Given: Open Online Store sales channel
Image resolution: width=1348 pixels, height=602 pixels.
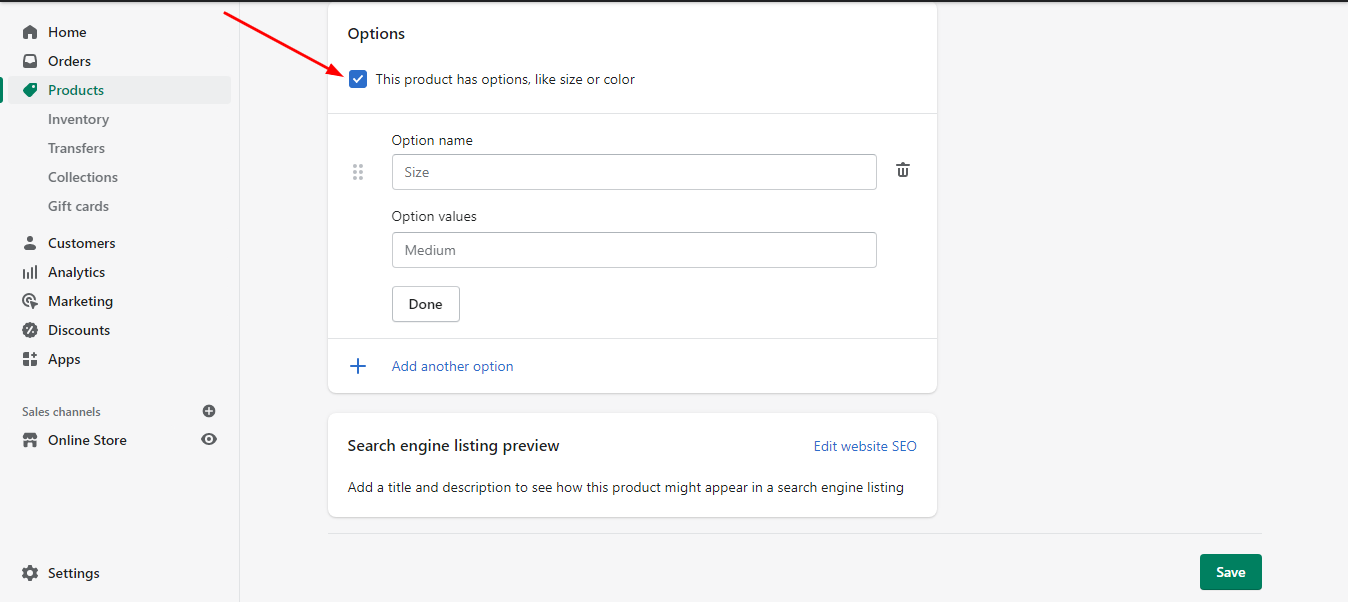Looking at the screenshot, I should tap(87, 440).
